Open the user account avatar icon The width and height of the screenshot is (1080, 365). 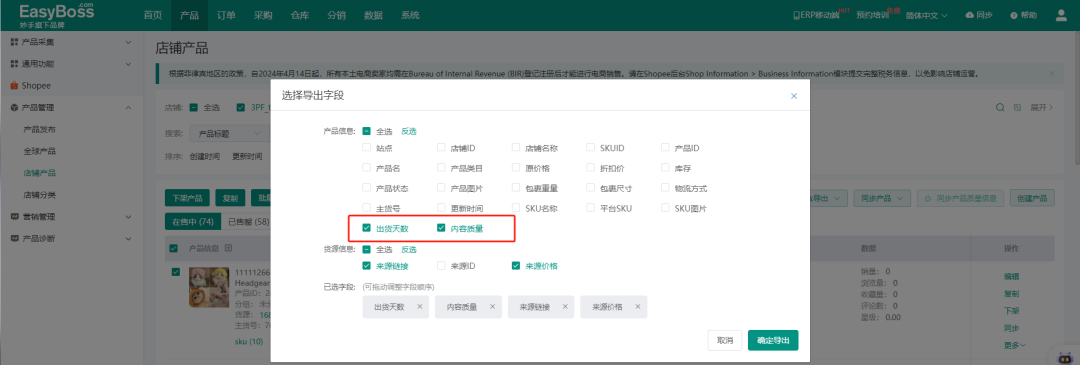point(1061,15)
